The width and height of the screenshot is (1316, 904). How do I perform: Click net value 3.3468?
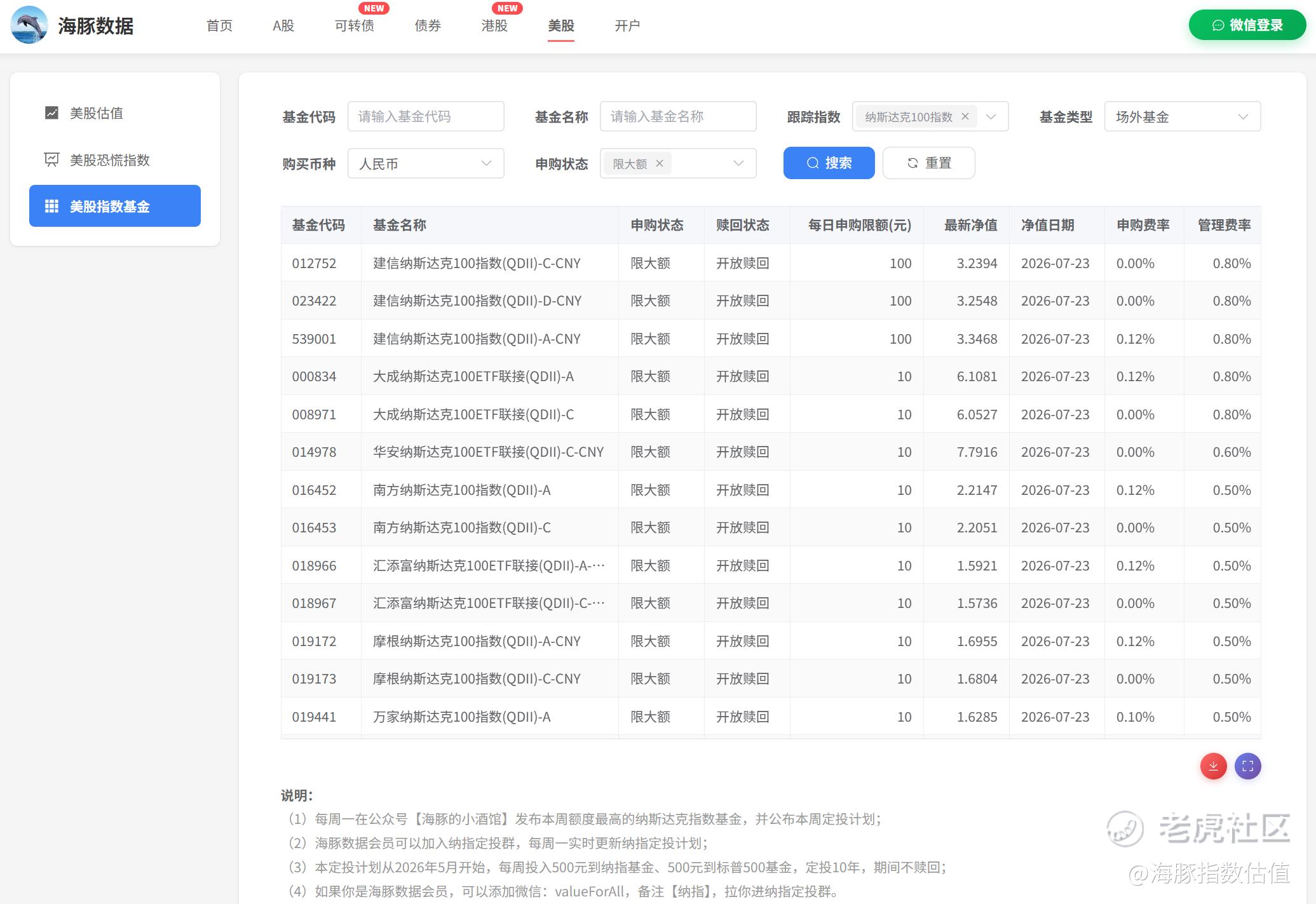(x=977, y=339)
